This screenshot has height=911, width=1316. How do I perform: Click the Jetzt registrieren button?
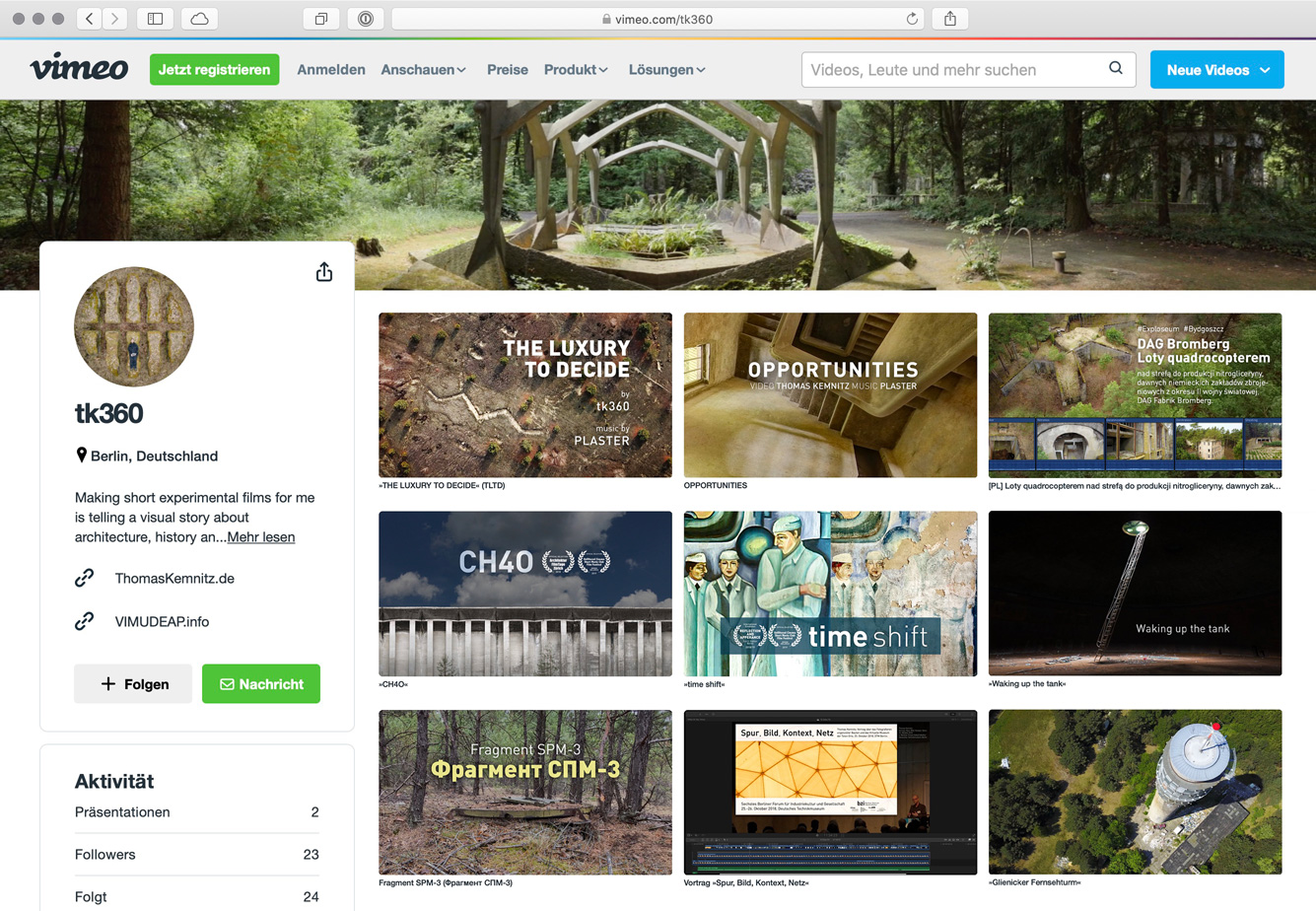[214, 69]
